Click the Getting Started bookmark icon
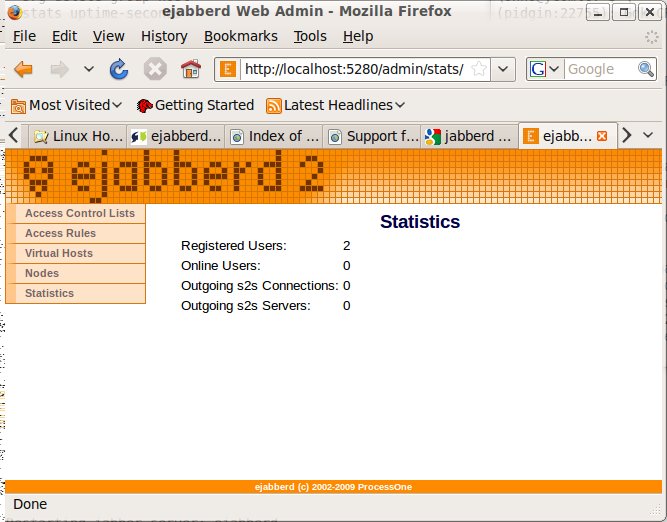 click(x=144, y=106)
